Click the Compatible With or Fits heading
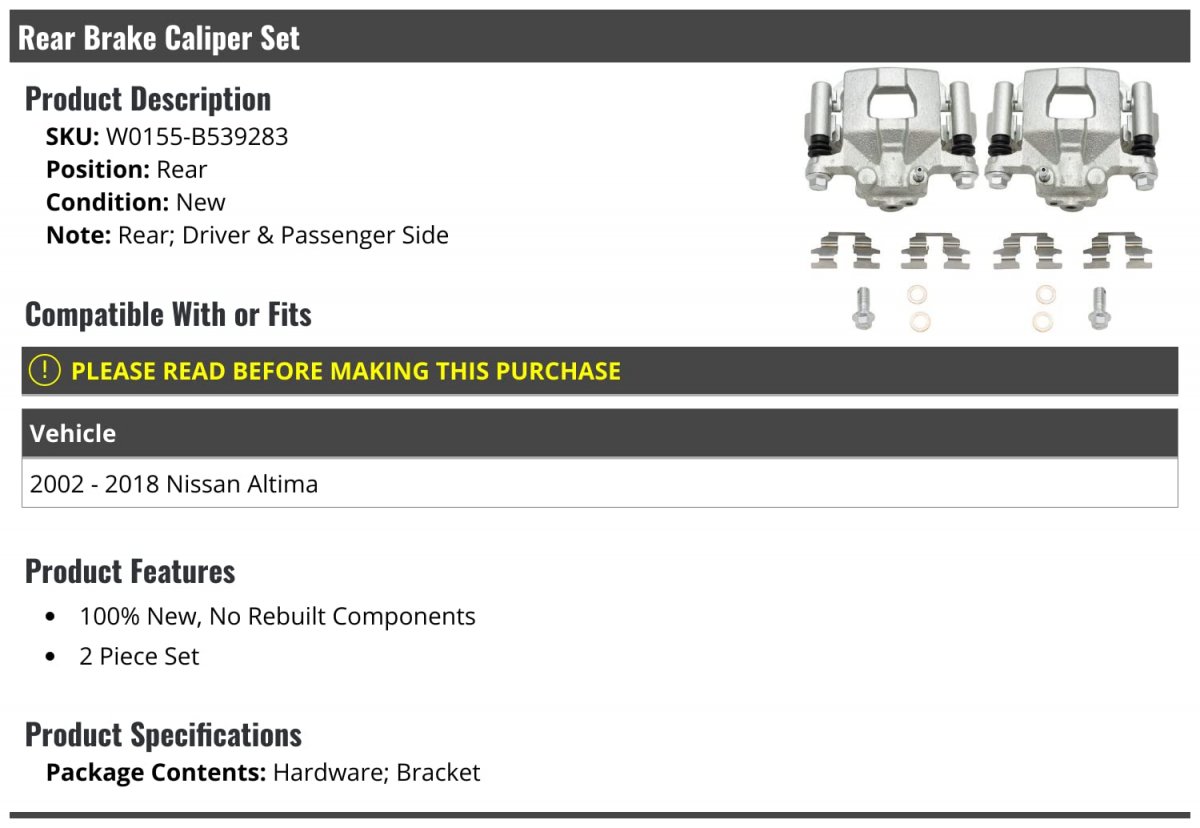 (168, 314)
